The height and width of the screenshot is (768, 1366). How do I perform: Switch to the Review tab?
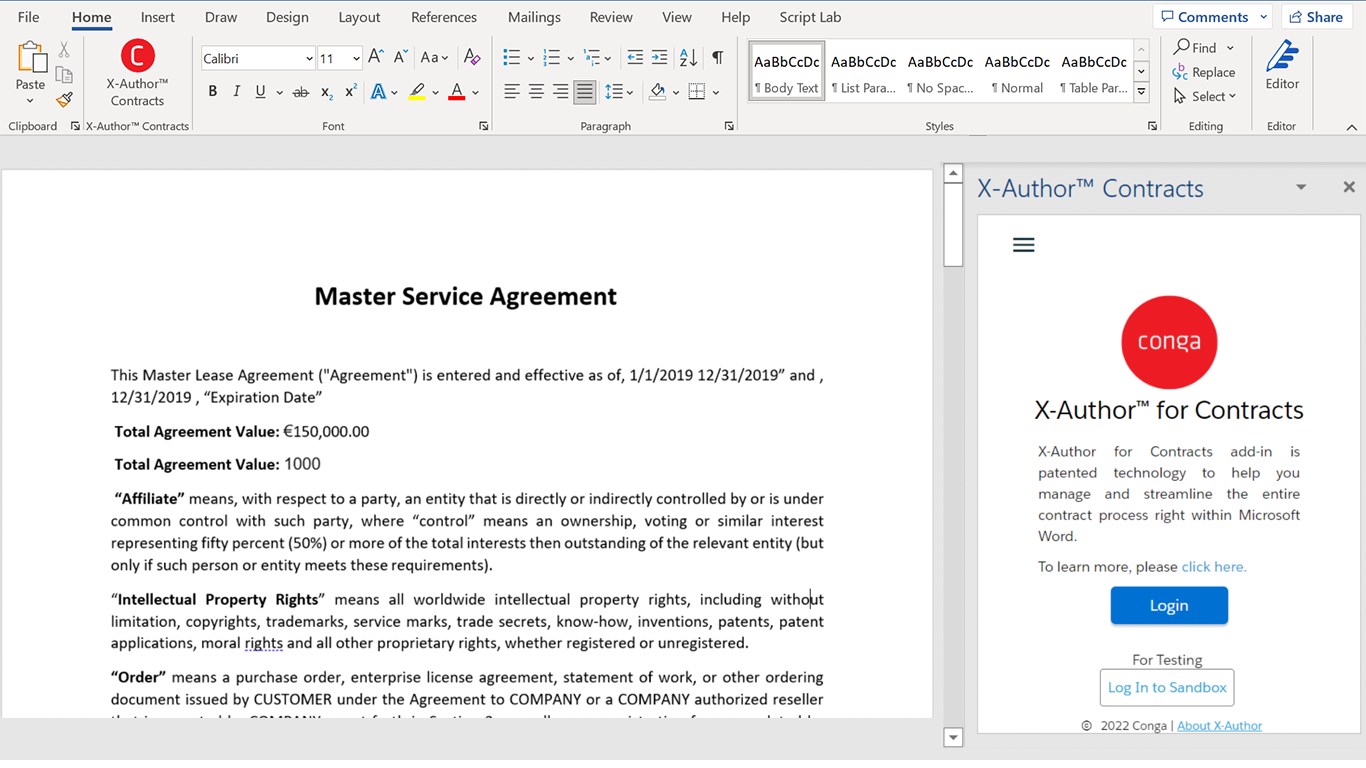611,17
